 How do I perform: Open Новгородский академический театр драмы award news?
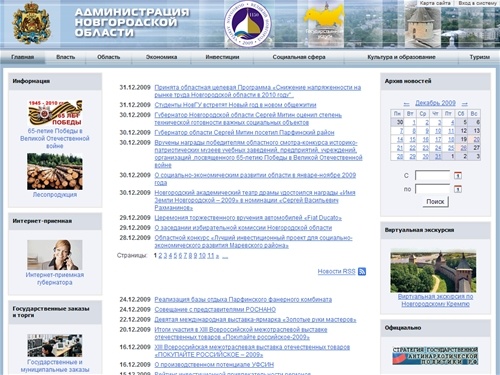(255, 200)
